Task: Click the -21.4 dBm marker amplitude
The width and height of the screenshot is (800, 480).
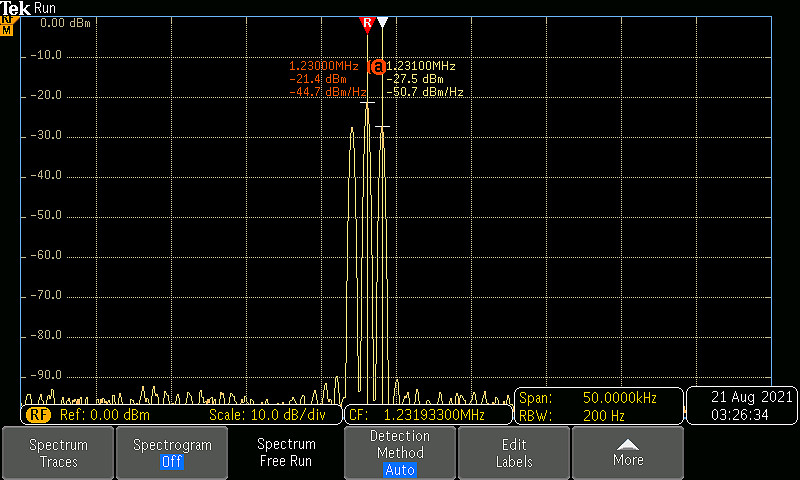Action: tap(318, 79)
